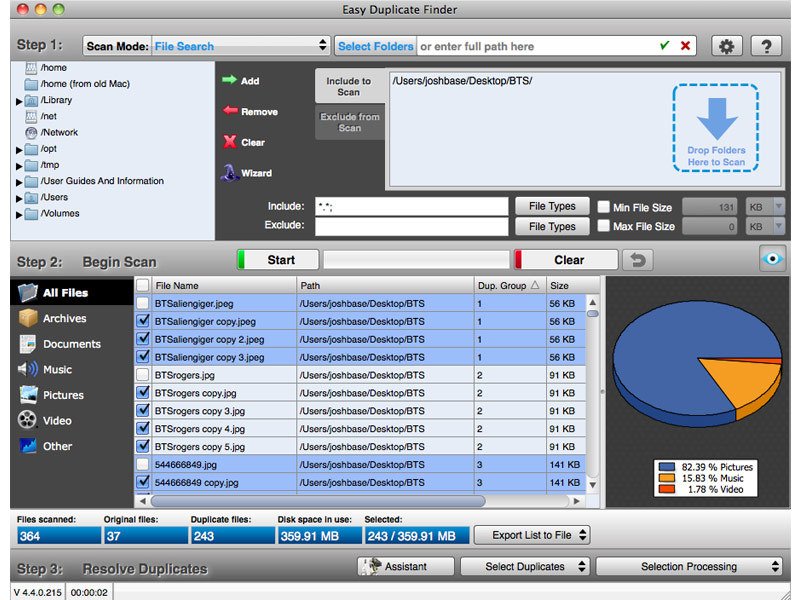This screenshot has height=600, width=800.
Task: Click the /Network globe icon
Action: (31, 133)
